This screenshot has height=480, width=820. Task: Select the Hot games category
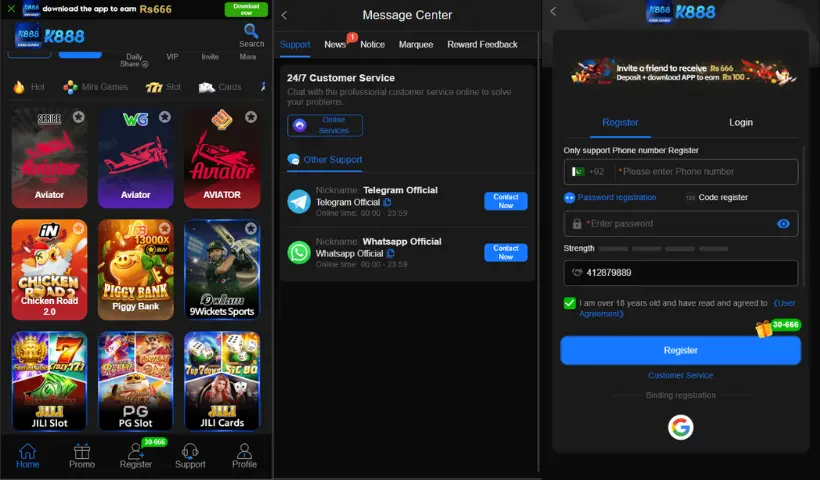point(29,87)
